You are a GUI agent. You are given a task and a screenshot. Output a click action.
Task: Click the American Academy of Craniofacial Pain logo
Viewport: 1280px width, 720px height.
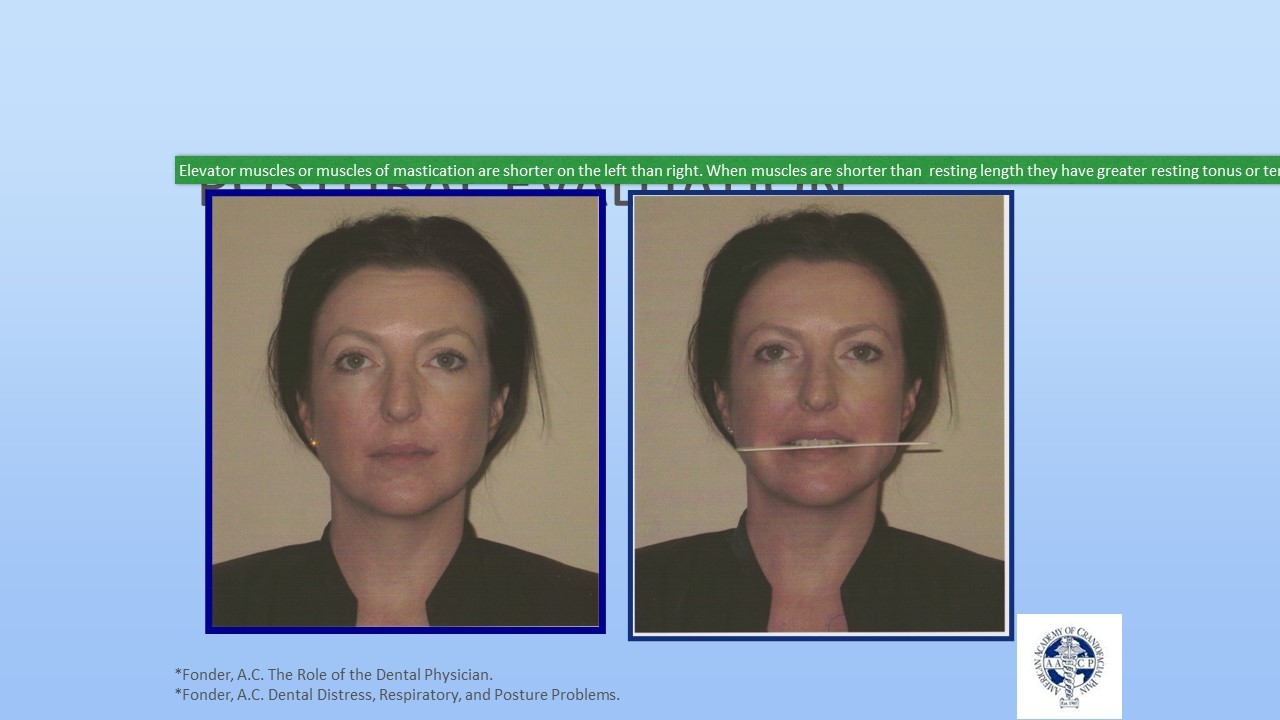click(1069, 666)
